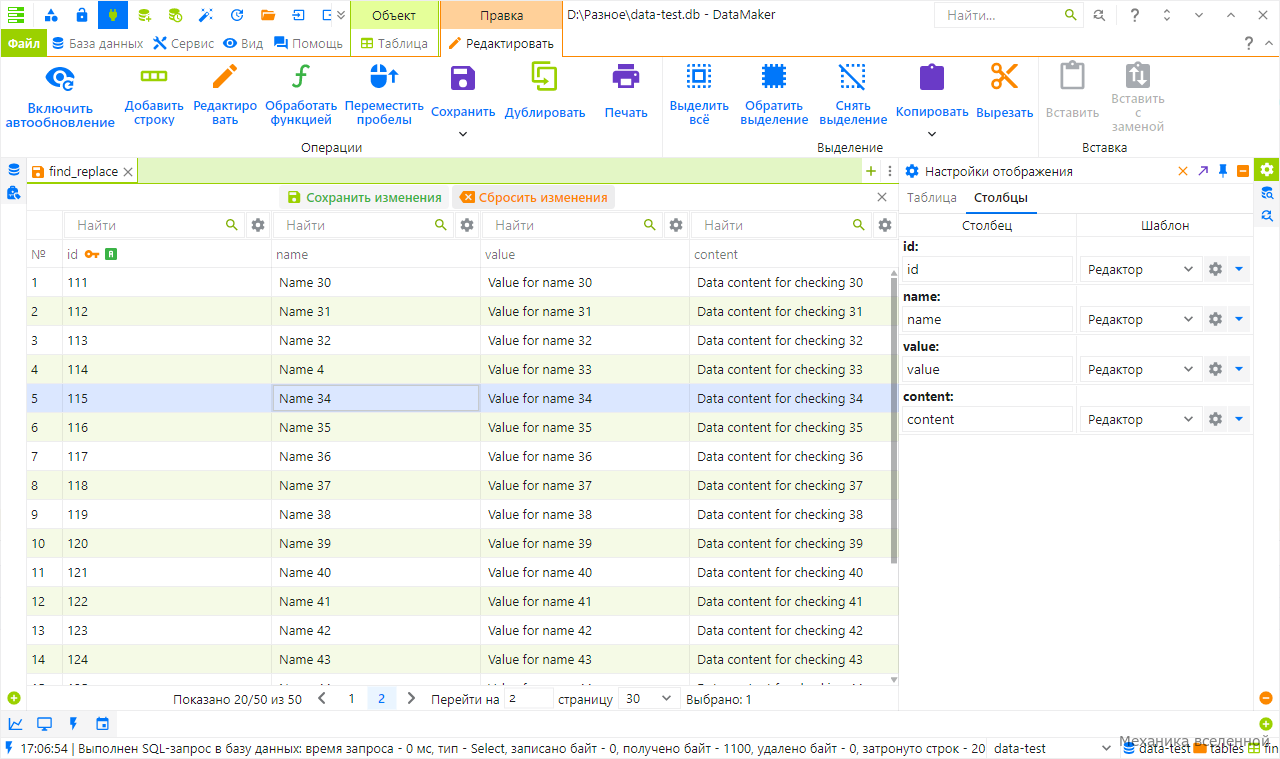This screenshot has width=1280, height=759.
Task: Click Копировать clipboard icon
Action: [x=932, y=78]
